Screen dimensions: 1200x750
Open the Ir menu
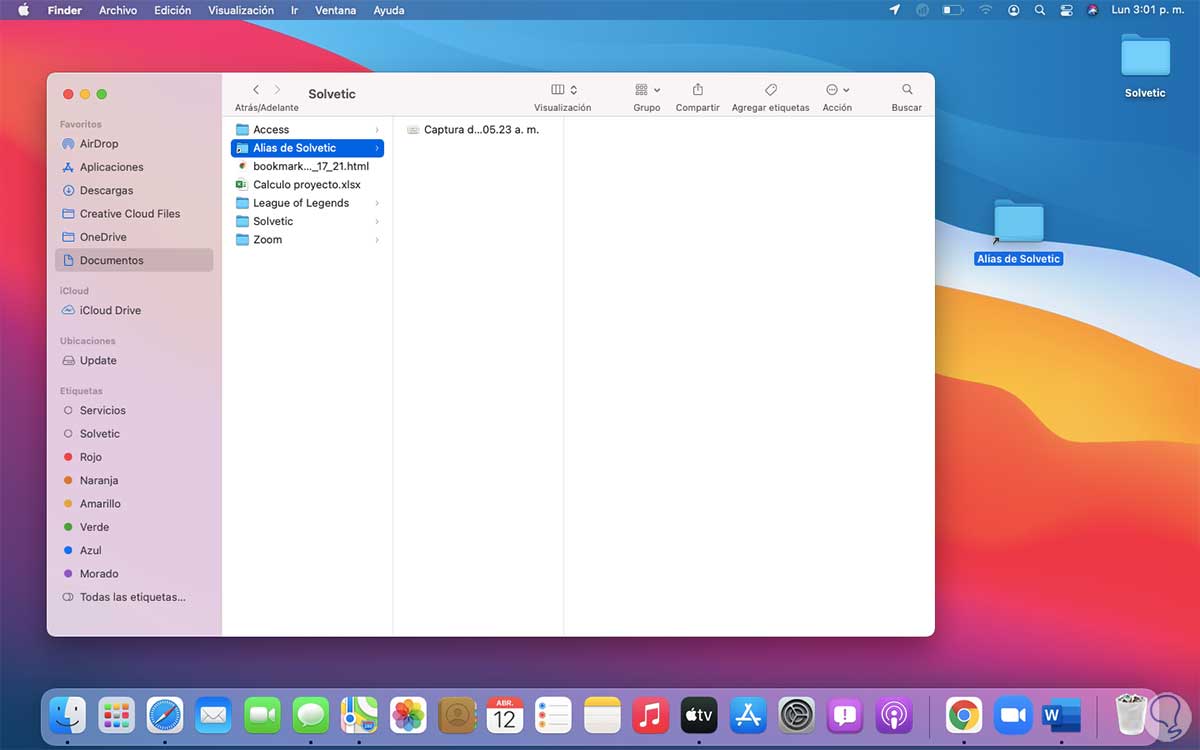[294, 10]
